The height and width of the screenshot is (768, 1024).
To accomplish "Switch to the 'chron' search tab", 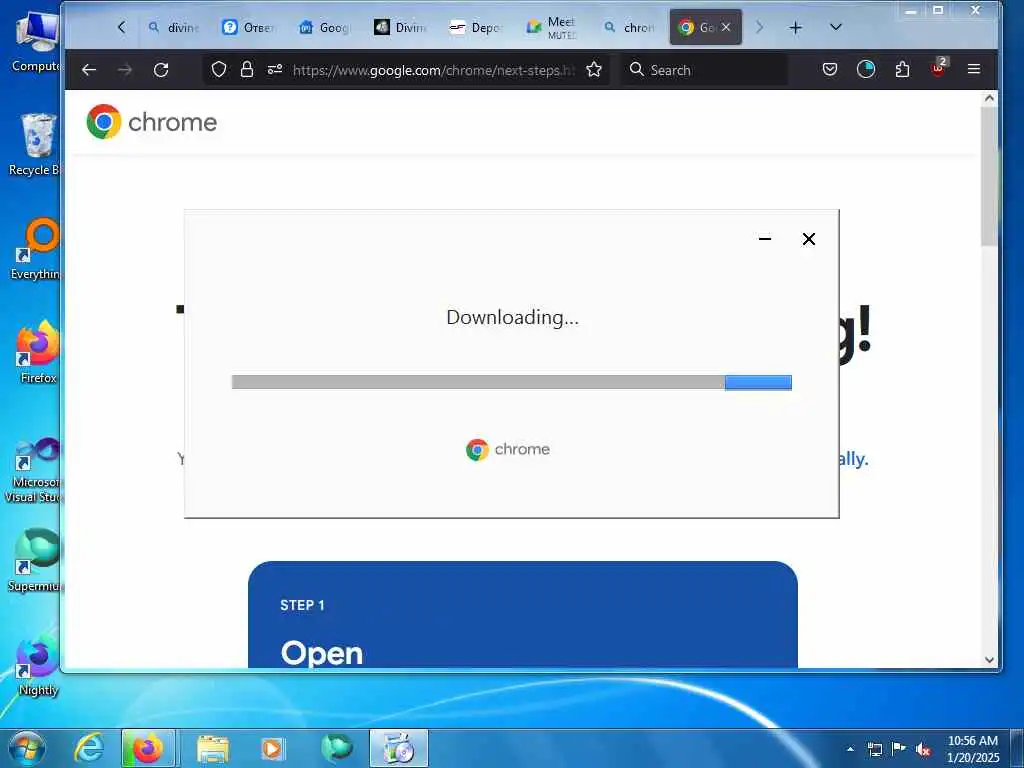I will point(629,27).
